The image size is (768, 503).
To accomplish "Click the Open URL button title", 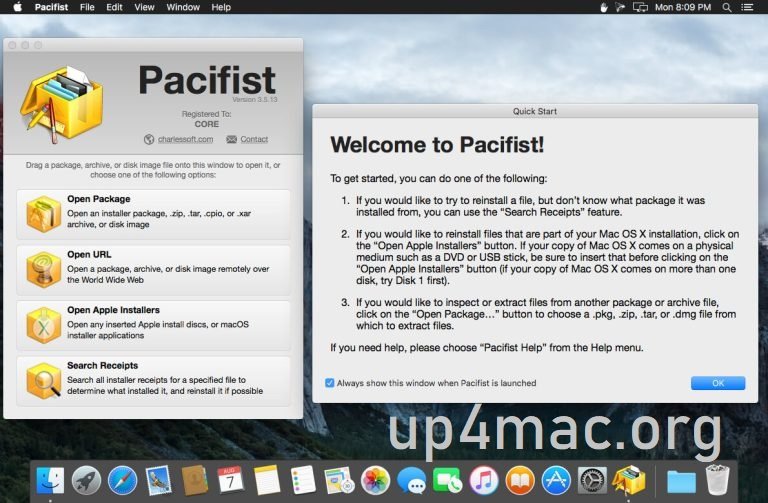I will pos(89,255).
